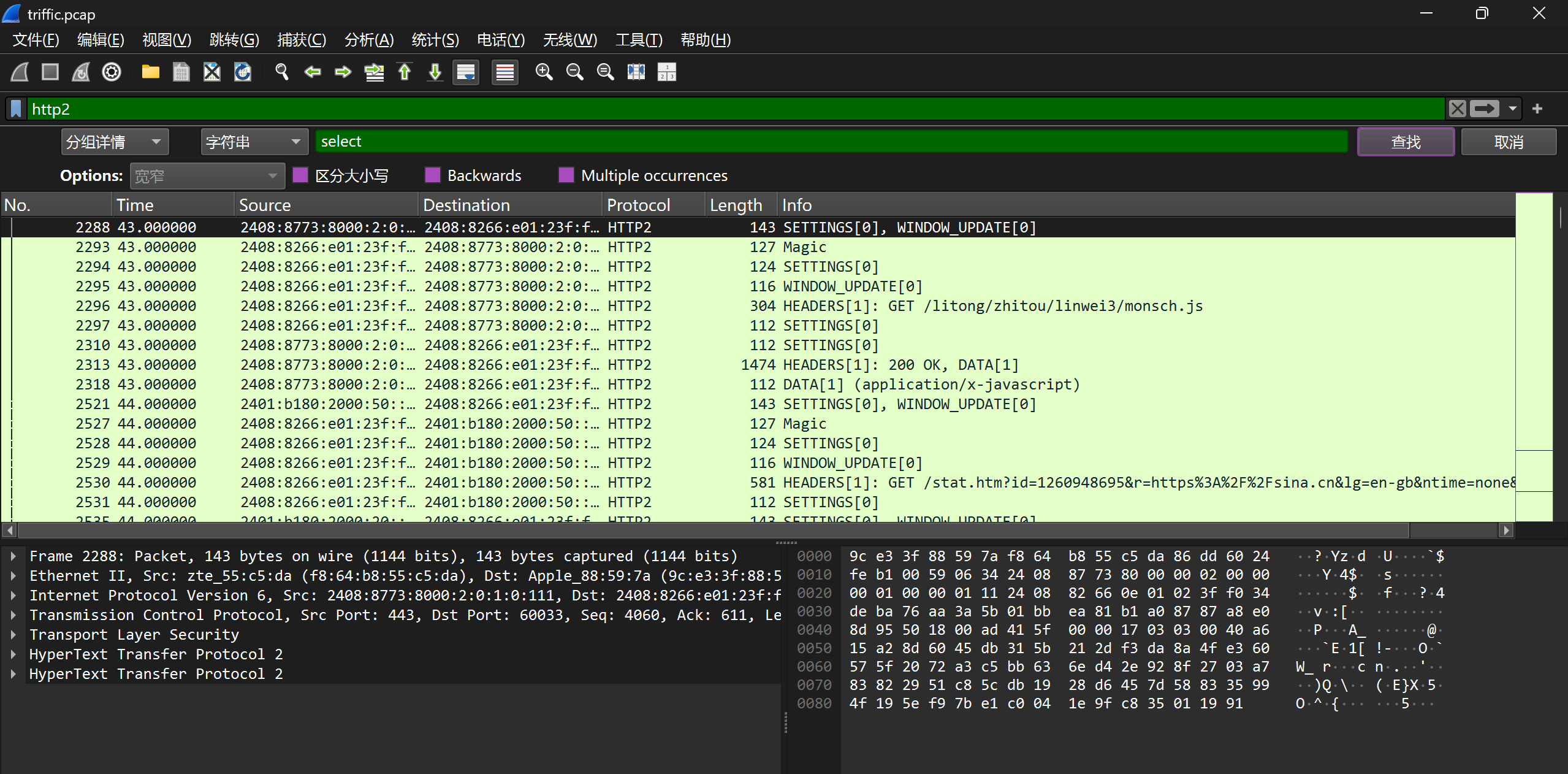This screenshot has height=774, width=1568.
Task: Enable Multiple occurrences checkbox
Action: (566, 175)
